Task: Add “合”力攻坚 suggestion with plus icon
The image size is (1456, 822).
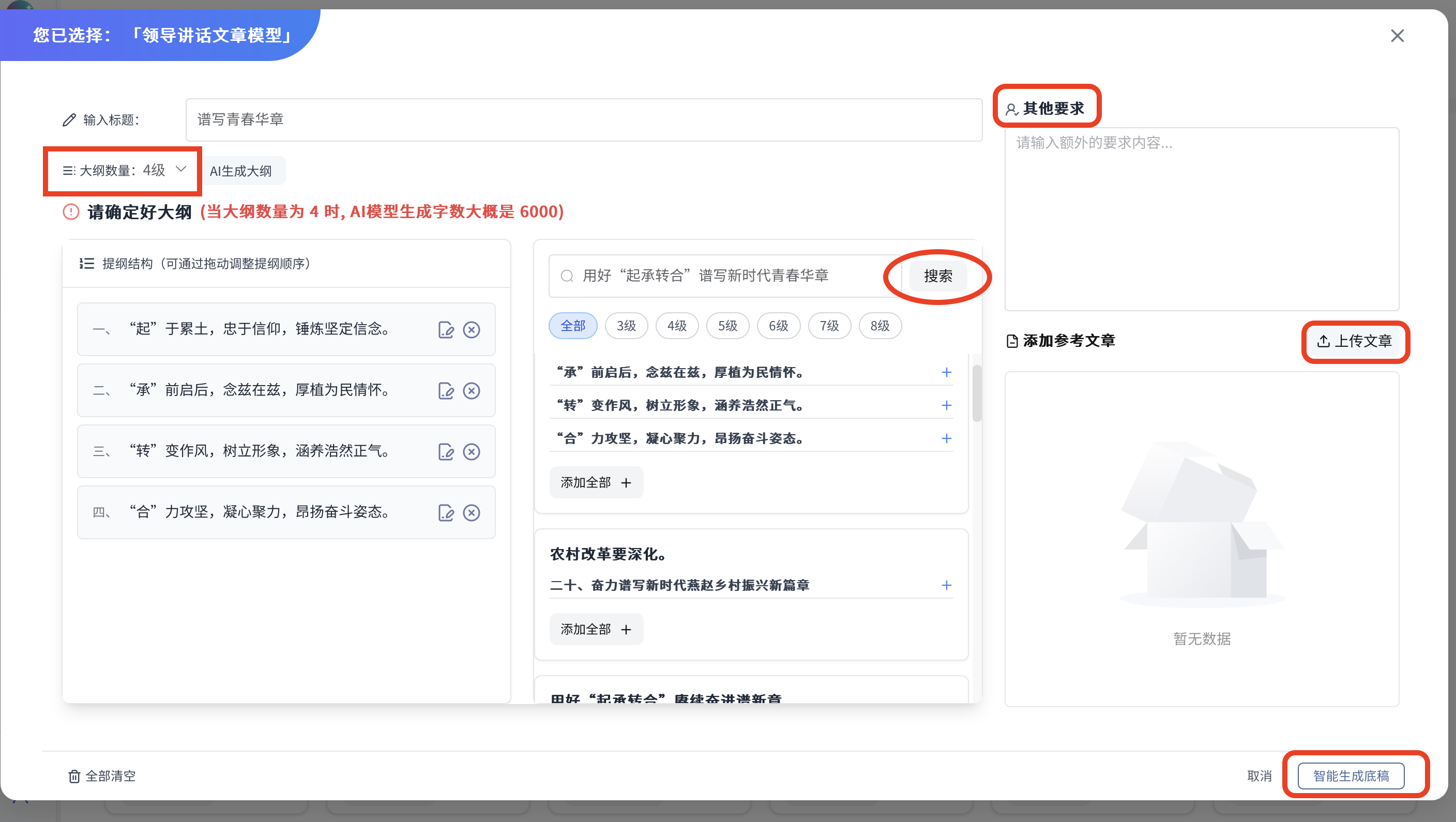Action: pos(946,438)
